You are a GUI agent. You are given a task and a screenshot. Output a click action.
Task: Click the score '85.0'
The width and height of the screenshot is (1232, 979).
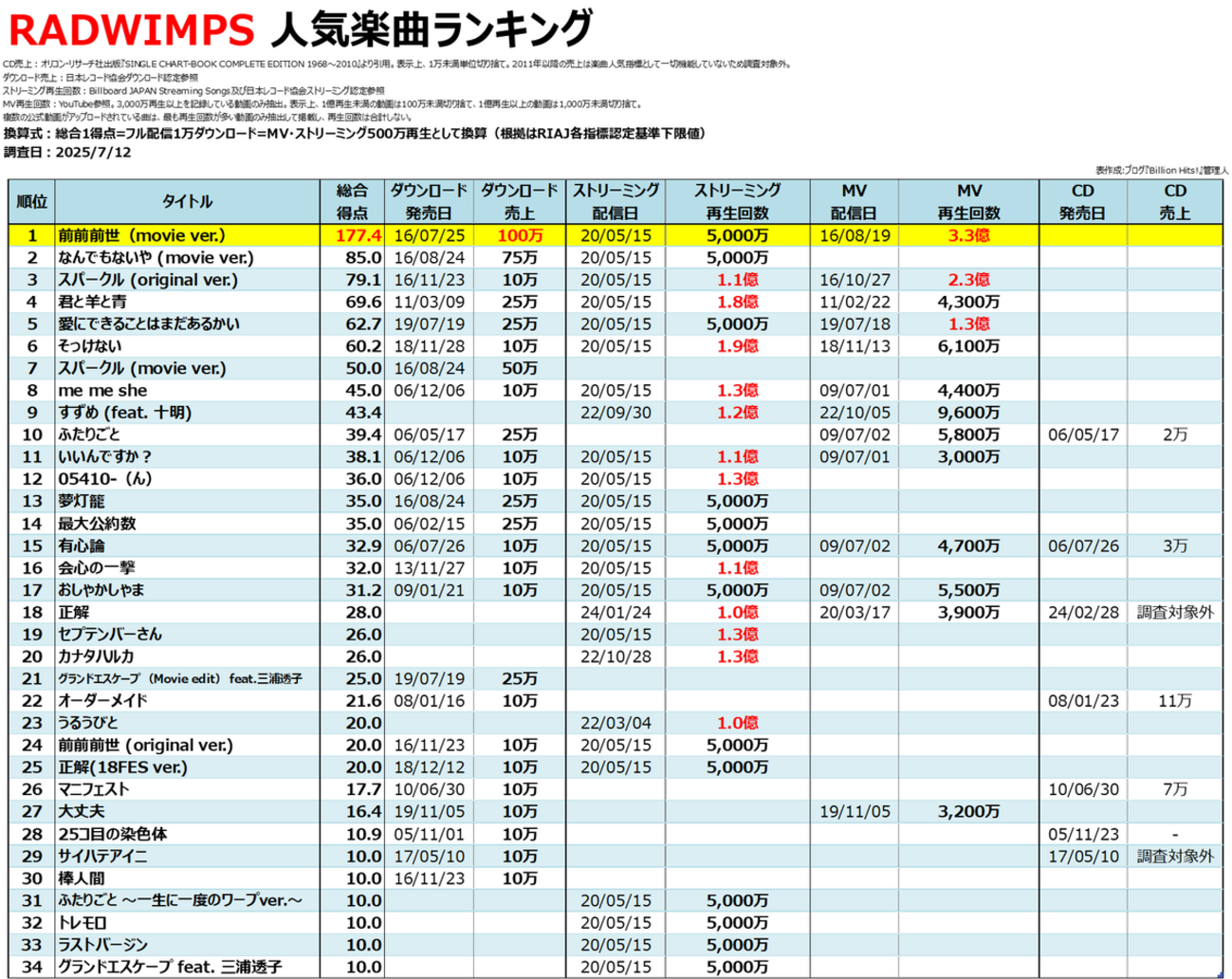coord(364,257)
